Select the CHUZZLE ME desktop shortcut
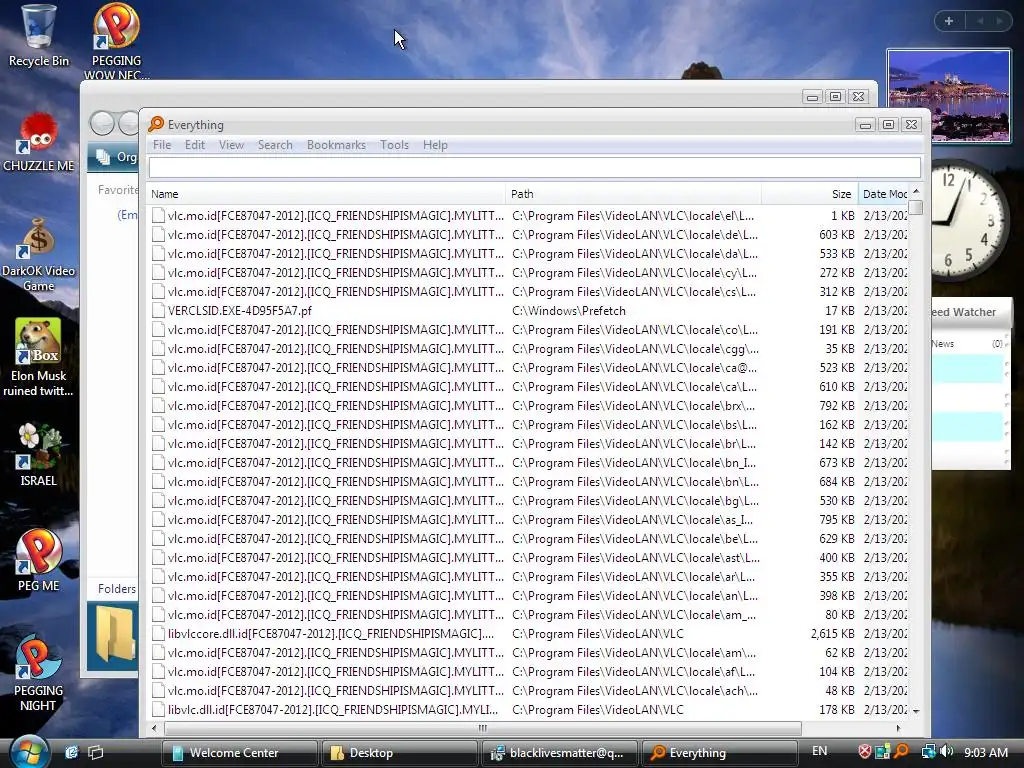1024x768 pixels. point(39,142)
